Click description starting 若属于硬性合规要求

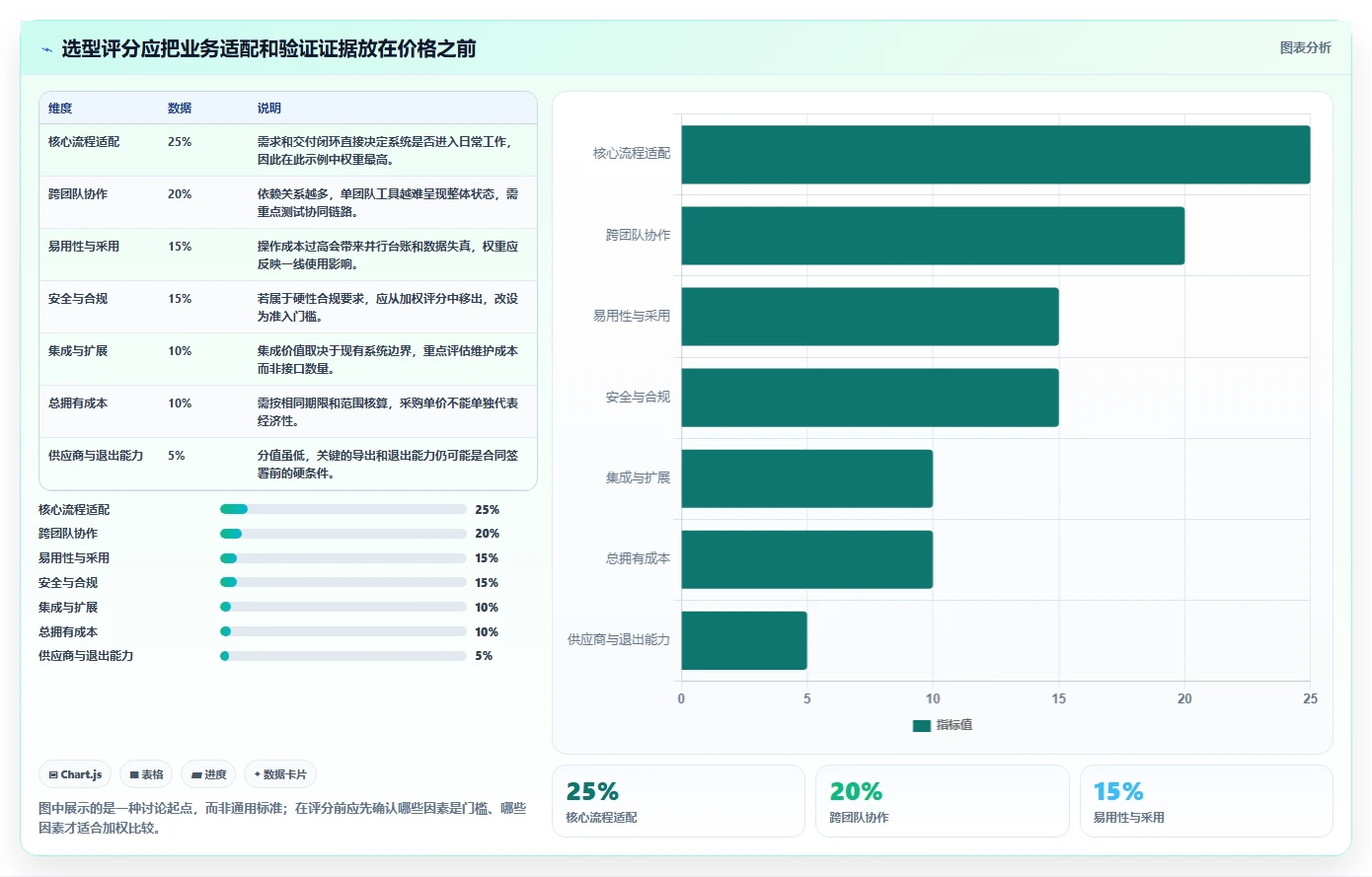[x=388, y=308]
